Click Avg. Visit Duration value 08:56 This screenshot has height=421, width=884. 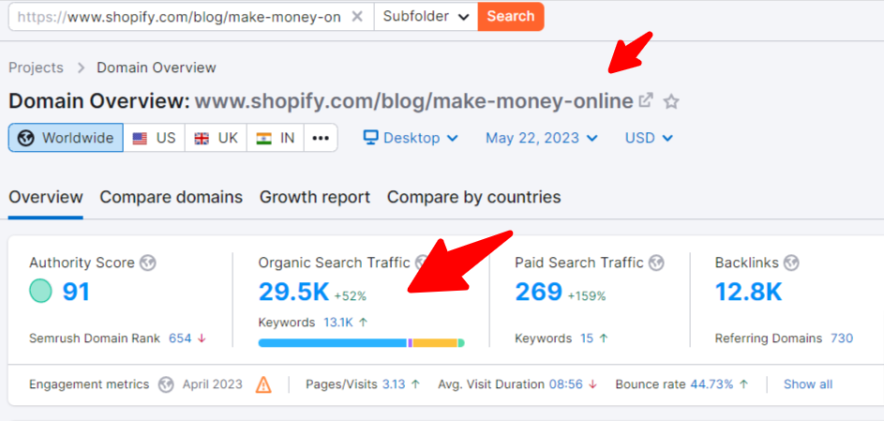(x=565, y=384)
